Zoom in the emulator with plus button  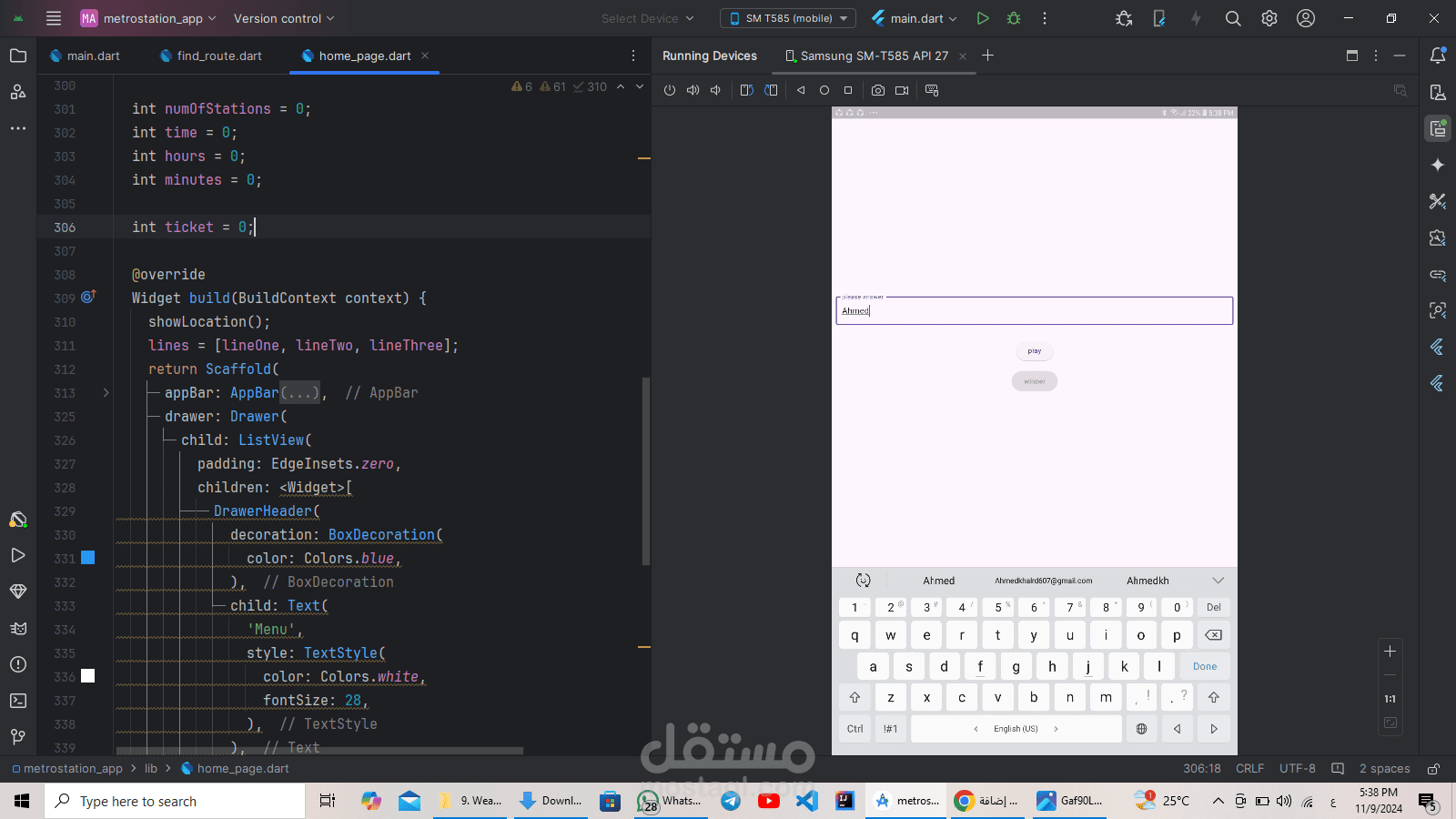pos(1390,652)
